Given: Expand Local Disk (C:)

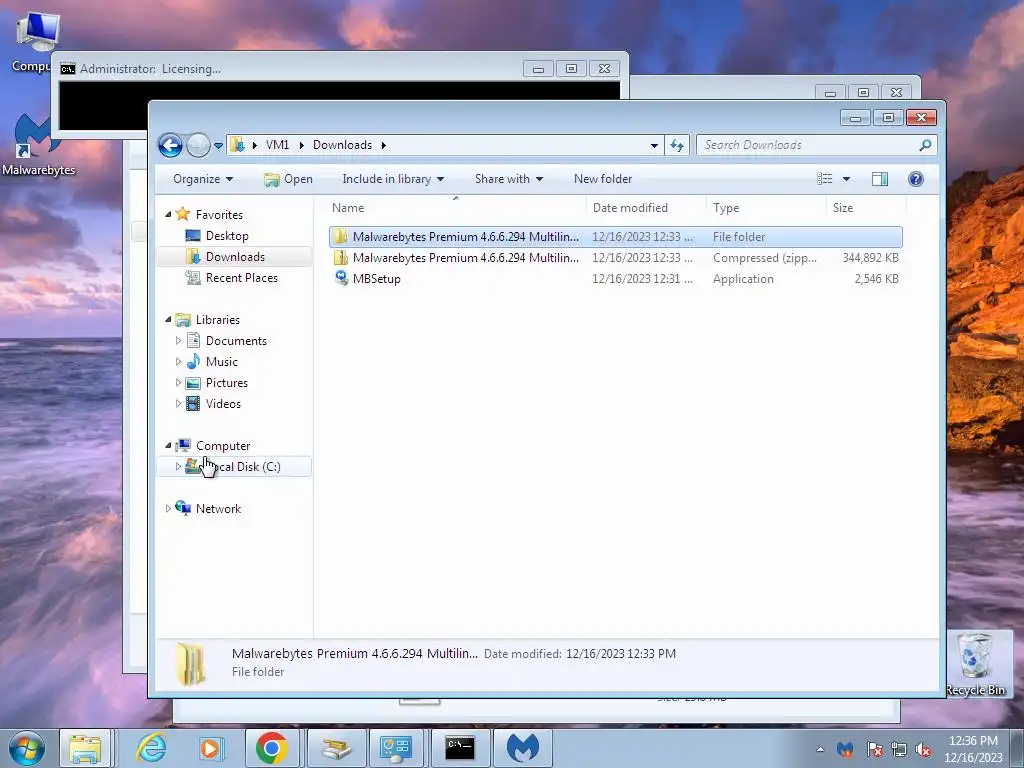Looking at the screenshot, I should [x=178, y=466].
